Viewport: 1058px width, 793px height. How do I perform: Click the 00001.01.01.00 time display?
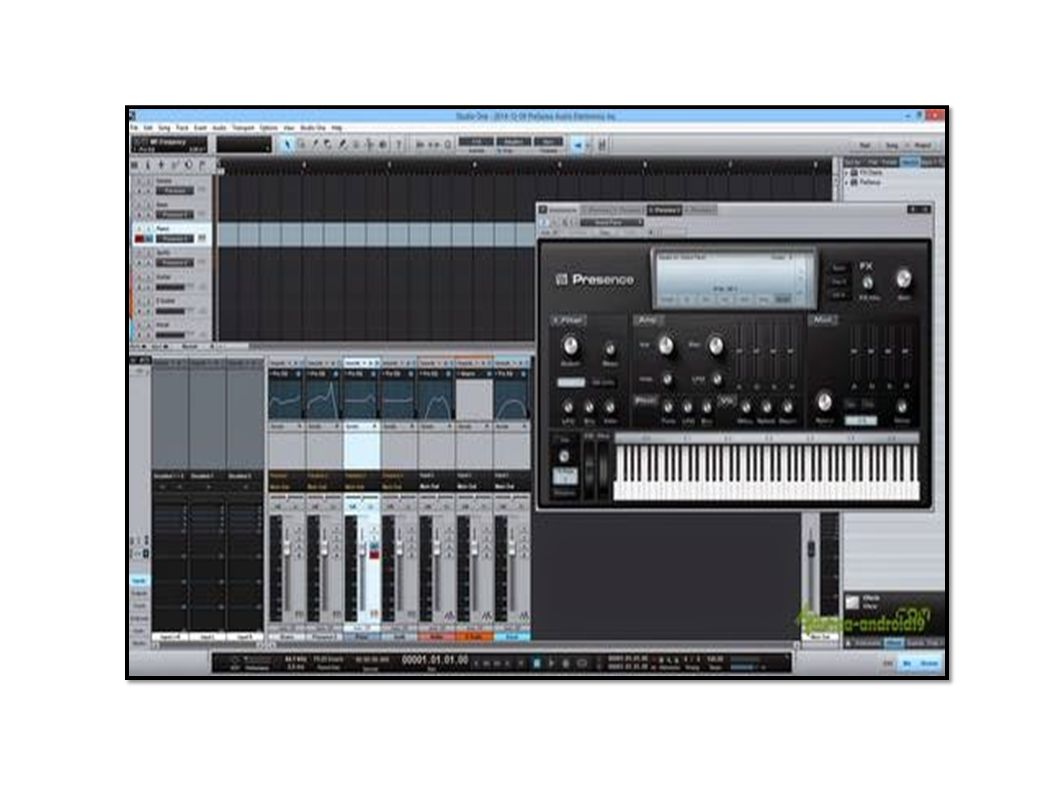435,660
